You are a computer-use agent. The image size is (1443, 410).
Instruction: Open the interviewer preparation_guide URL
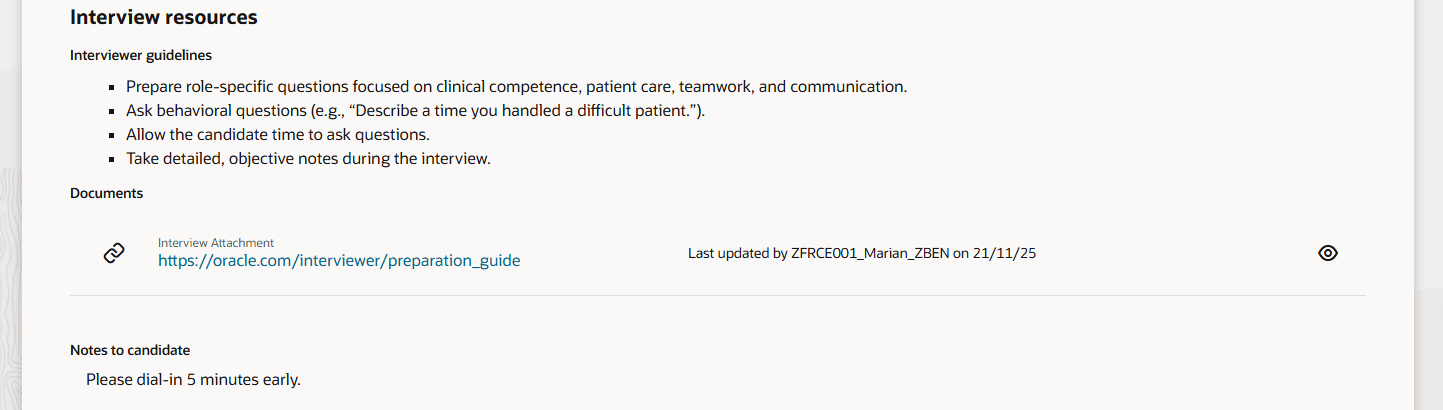[339, 261]
